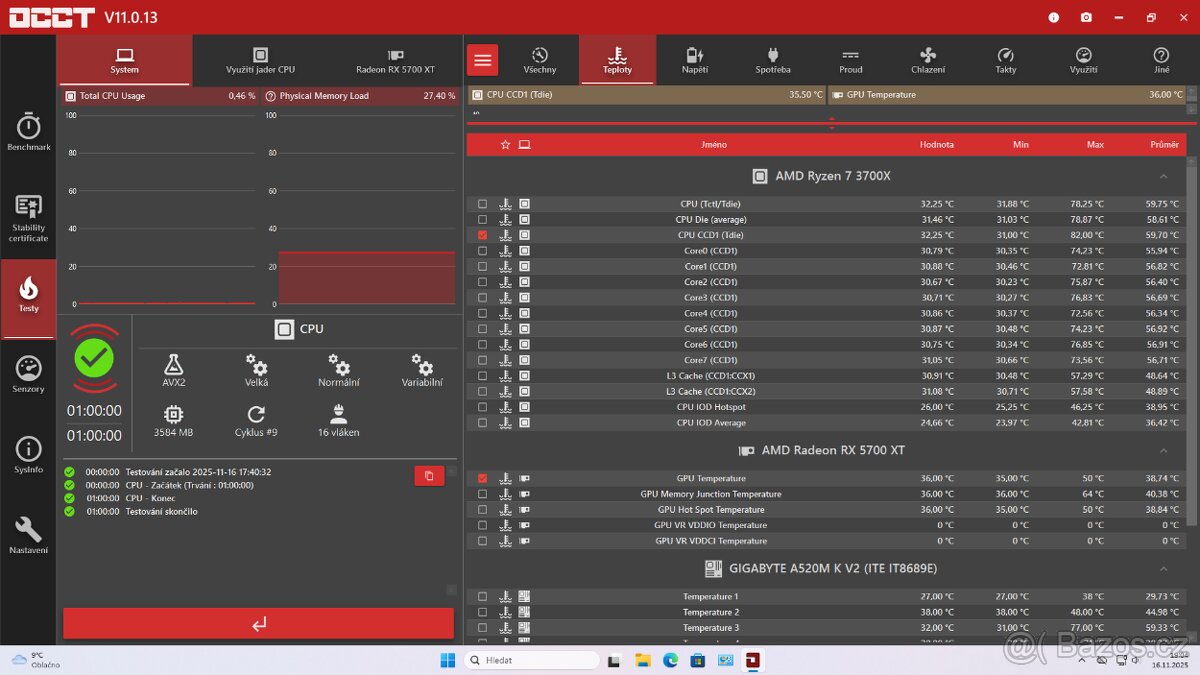Select the Chlazení fan icon
Viewport: 1200px width, 675px height.
coord(927,59)
